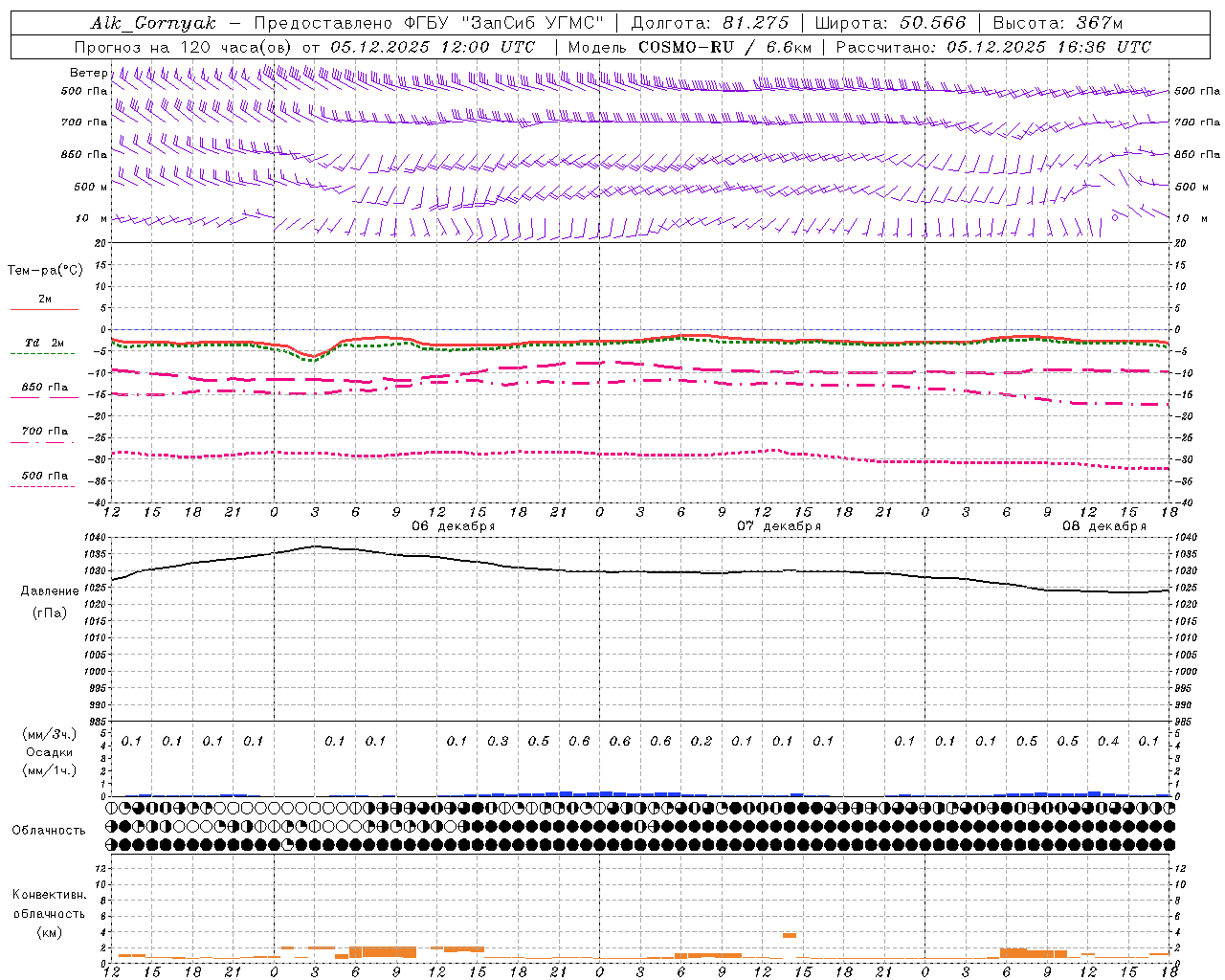Click the isolated orange convective bar near 3.5 km
The width and height of the screenshot is (1225, 980).
790,935
